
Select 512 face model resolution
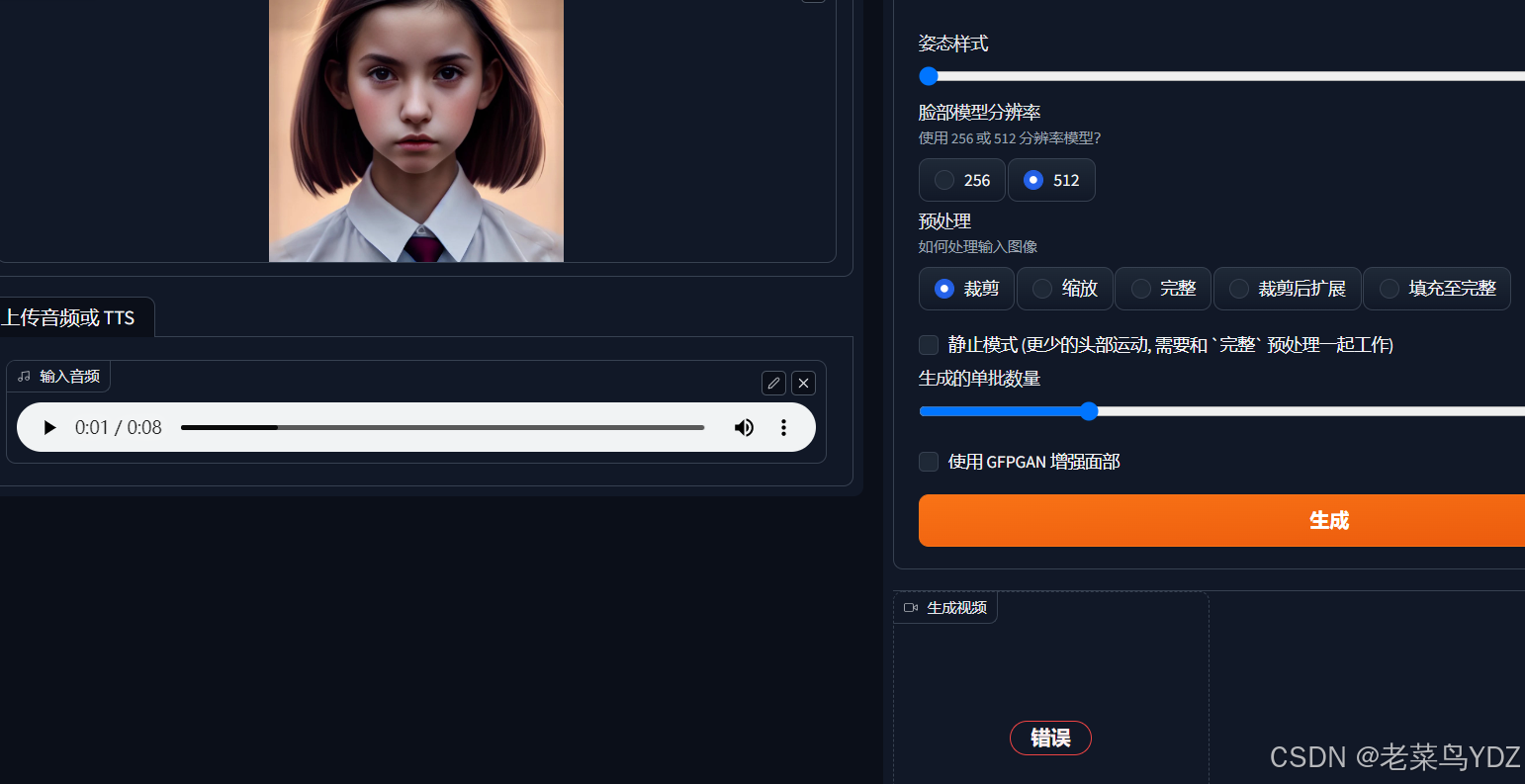pos(1051,180)
